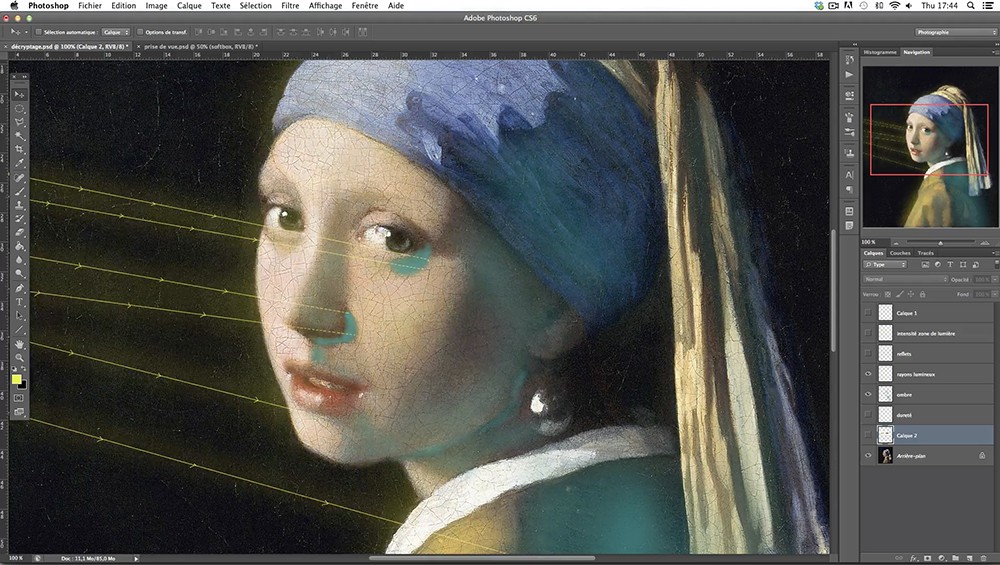Show the intensité zone de lumière layer
This screenshot has height=565, width=1000.
(867, 333)
